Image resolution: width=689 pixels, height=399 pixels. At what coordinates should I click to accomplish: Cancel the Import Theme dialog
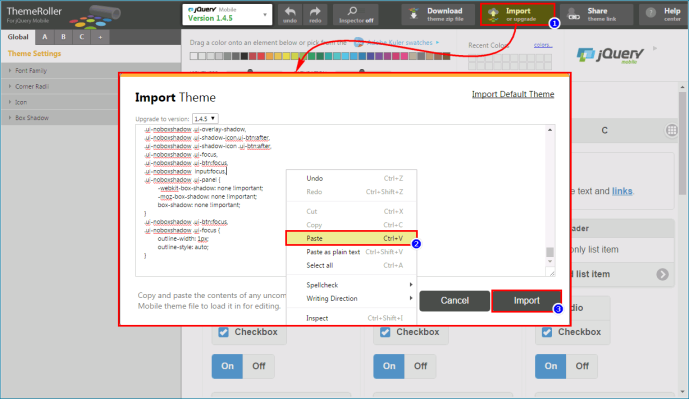pyautogui.click(x=454, y=301)
